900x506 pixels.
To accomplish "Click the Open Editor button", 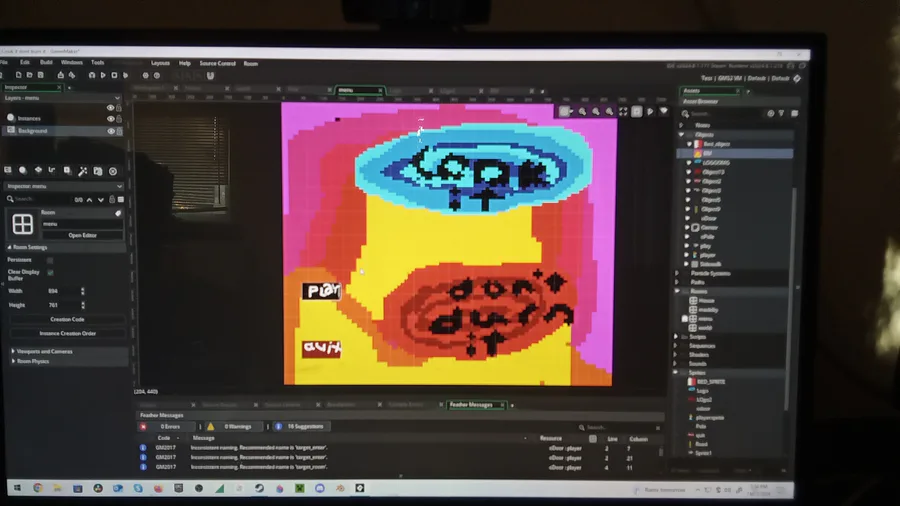I will (83, 235).
